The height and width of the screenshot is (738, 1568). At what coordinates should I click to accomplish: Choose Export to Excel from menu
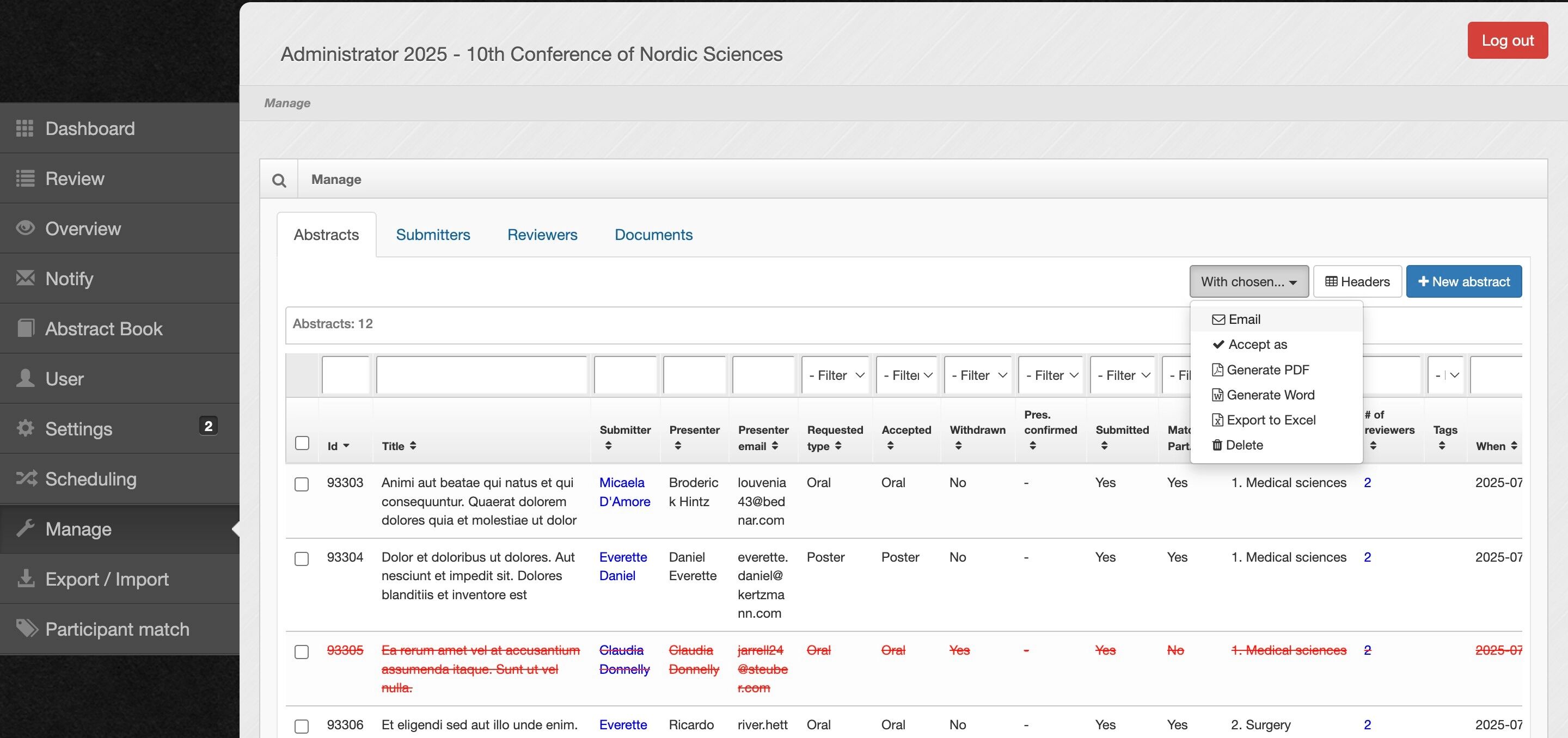[x=1270, y=420]
